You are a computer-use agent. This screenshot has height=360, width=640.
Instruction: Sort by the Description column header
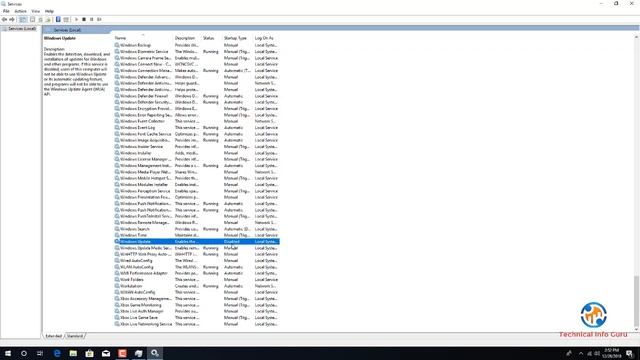(187, 38)
